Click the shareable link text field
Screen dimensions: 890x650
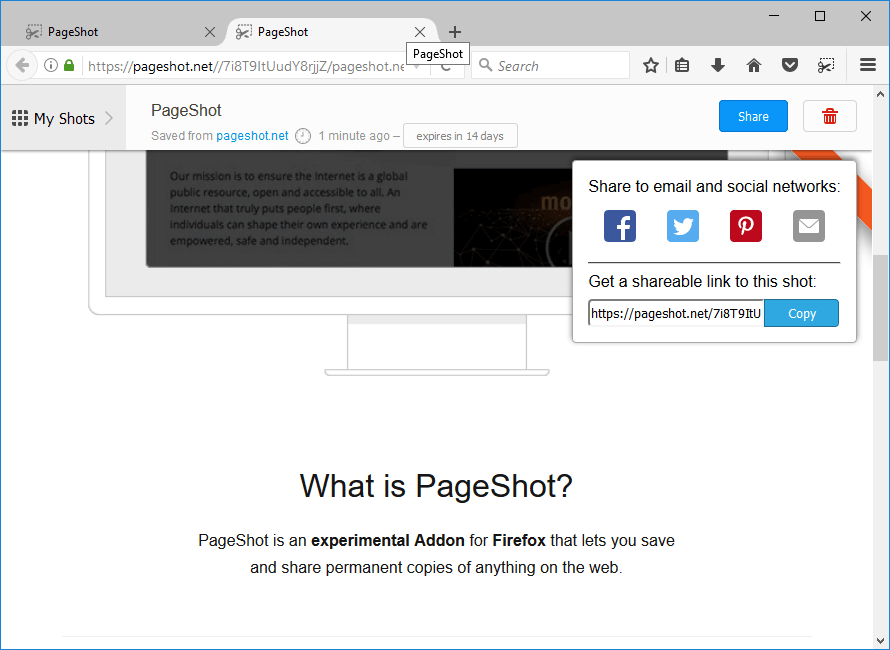coord(675,313)
